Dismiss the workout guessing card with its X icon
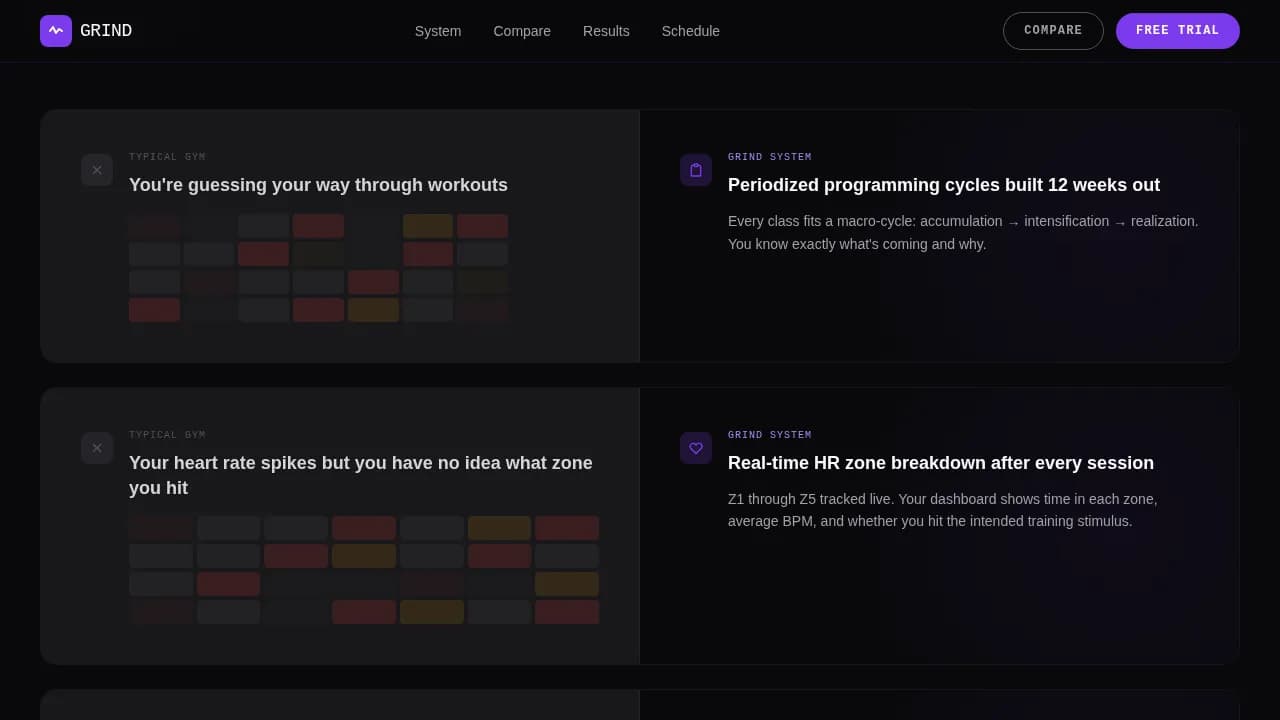The width and height of the screenshot is (1280, 720). point(97,170)
